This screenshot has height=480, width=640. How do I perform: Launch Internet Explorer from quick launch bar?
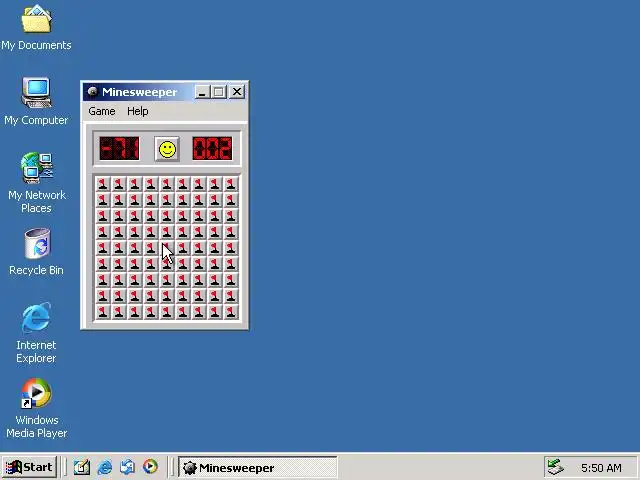pyautogui.click(x=105, y=467)
